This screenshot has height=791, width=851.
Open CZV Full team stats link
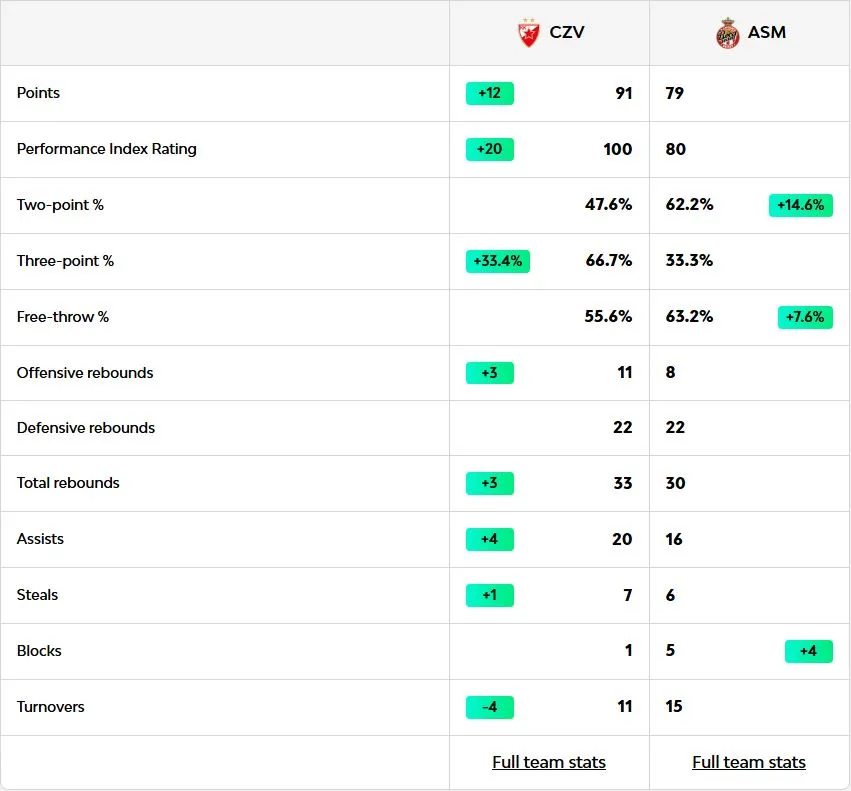coord(549,762)
